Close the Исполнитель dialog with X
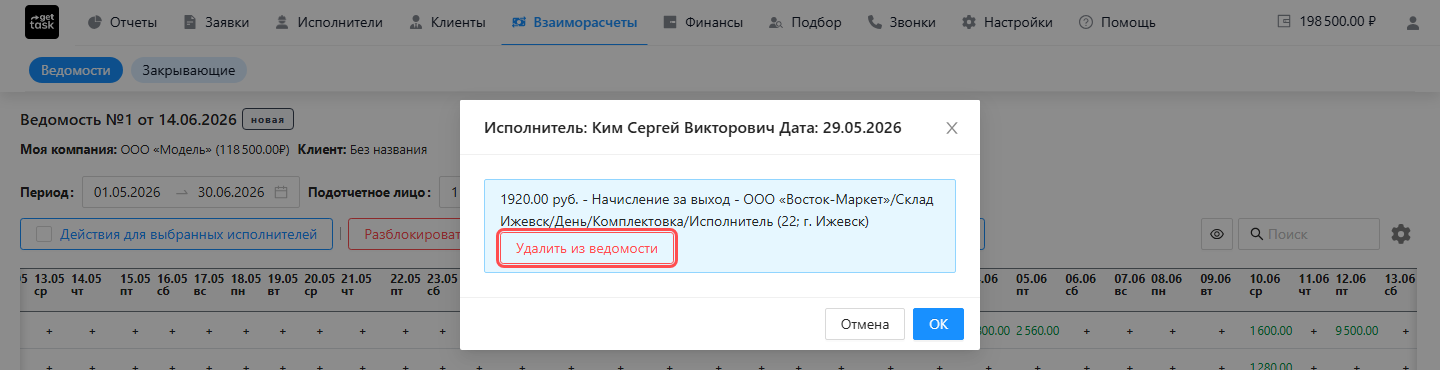The height and width of the screenshot is (370, 1440). [x=952, y=128]
